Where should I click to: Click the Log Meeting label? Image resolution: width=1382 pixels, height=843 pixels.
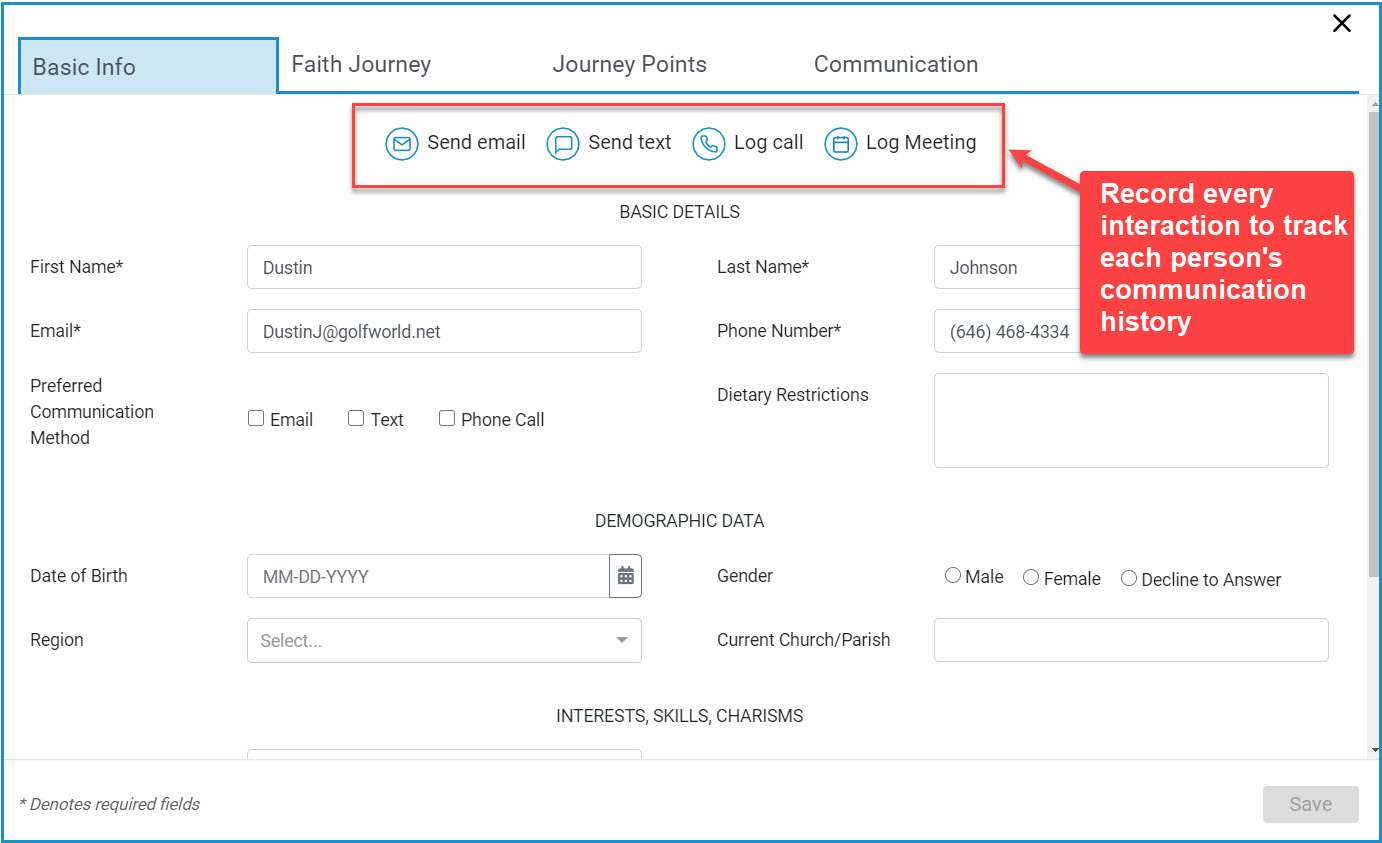(x=921, y=143)
